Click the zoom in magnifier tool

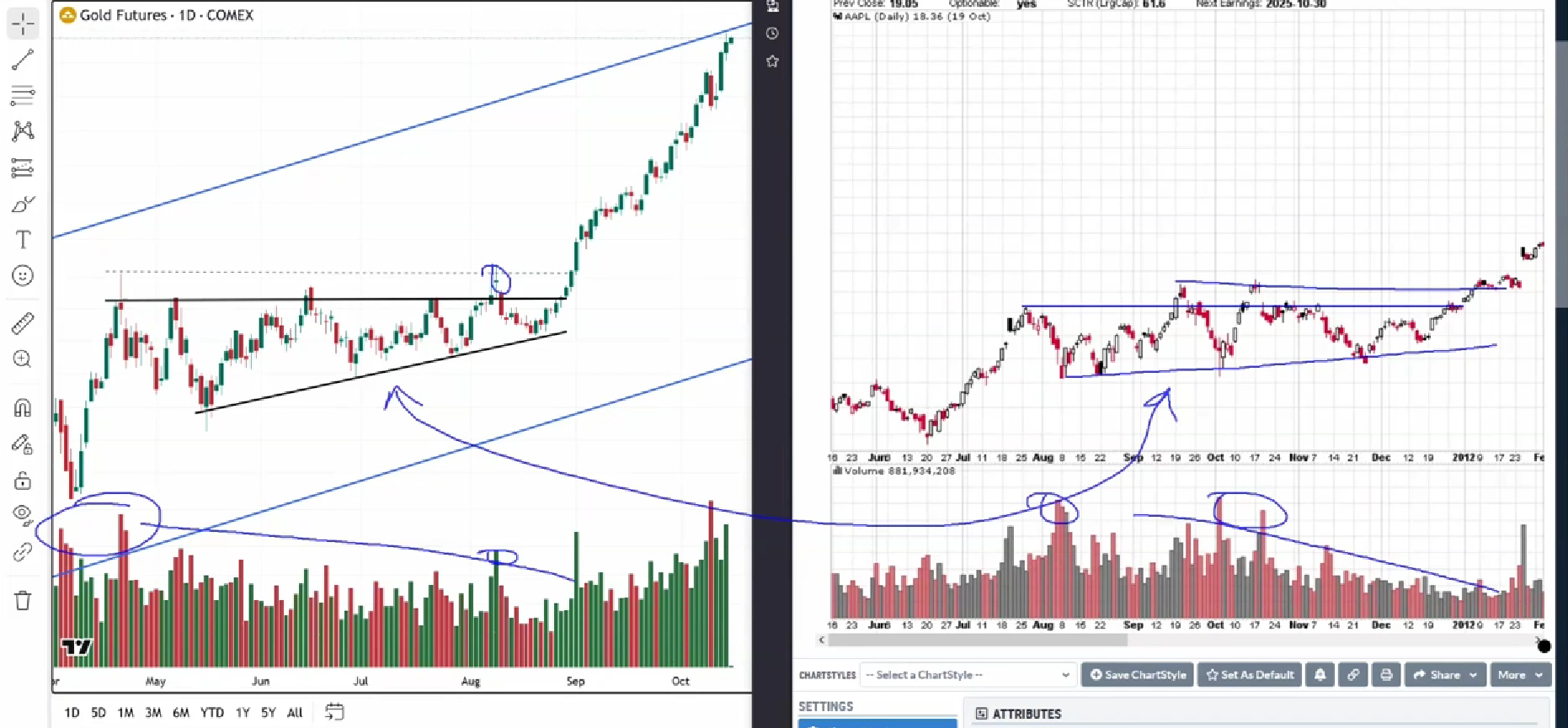pos(23,359)
